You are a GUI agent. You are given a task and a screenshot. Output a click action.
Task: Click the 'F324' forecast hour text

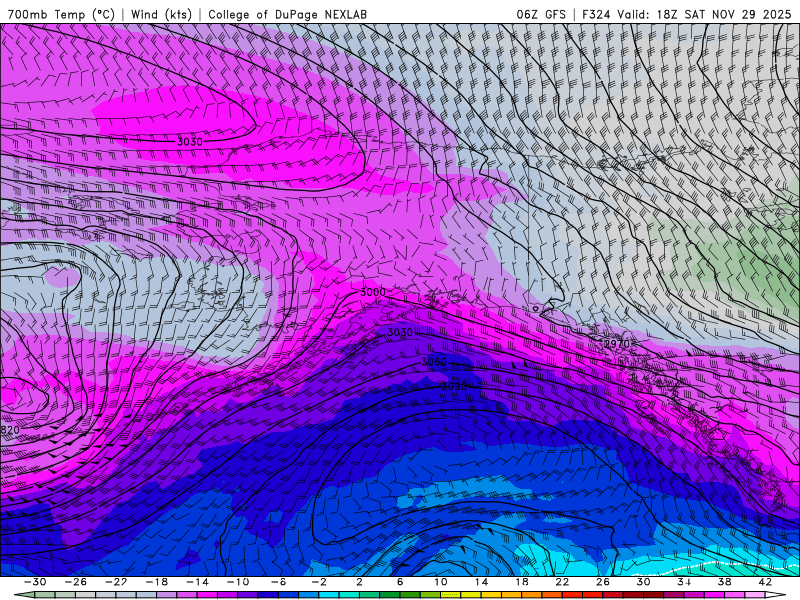click(596, 14)
